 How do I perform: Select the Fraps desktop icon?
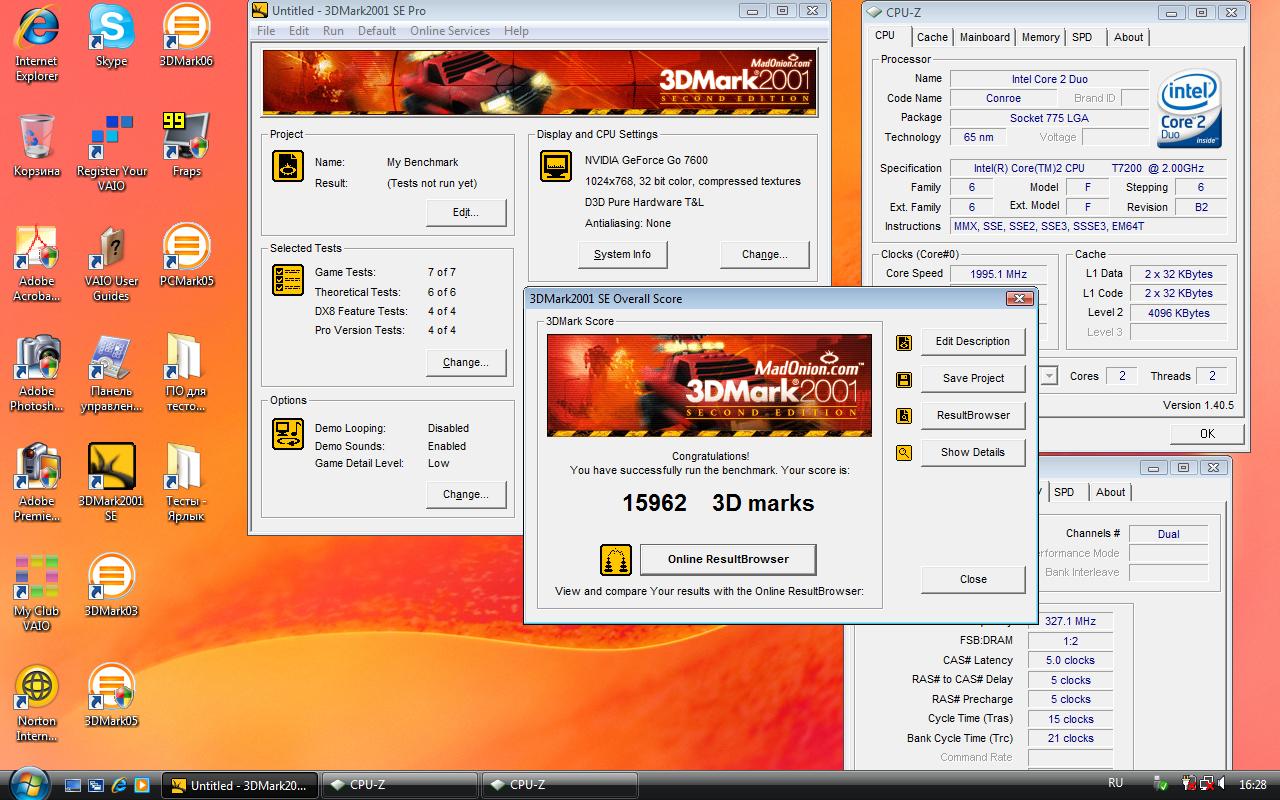tap(186, 146)
